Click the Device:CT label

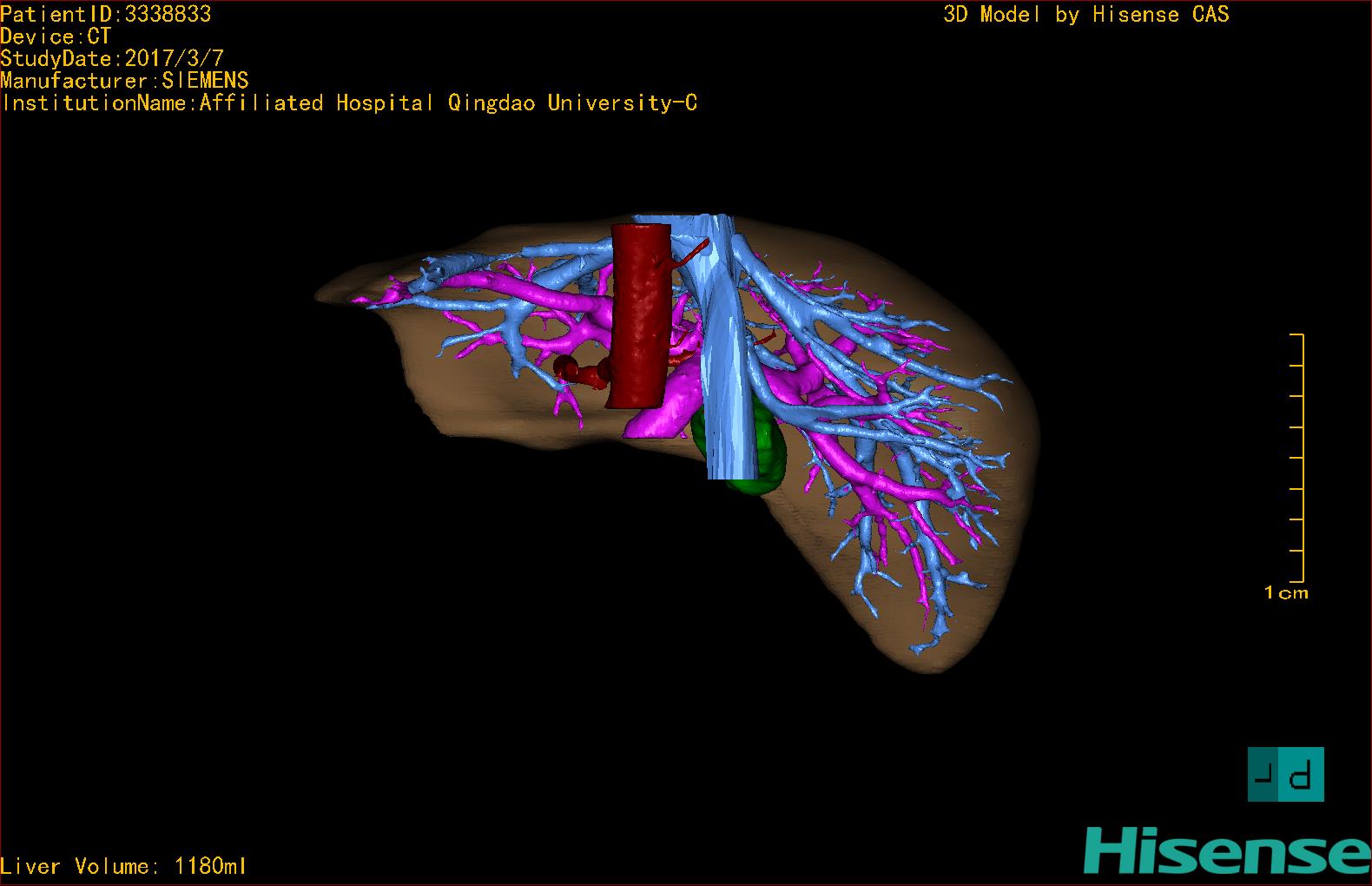click(56, 36)
